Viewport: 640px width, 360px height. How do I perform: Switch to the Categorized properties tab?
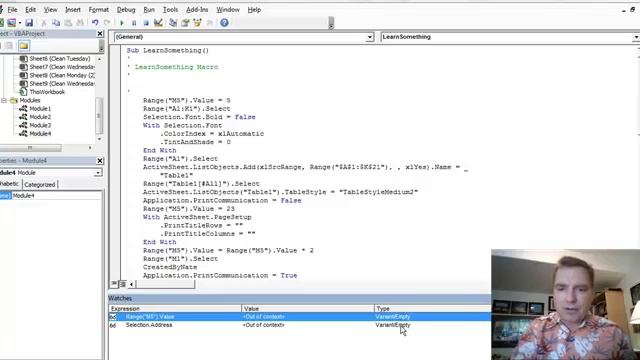tap(40, 184)
